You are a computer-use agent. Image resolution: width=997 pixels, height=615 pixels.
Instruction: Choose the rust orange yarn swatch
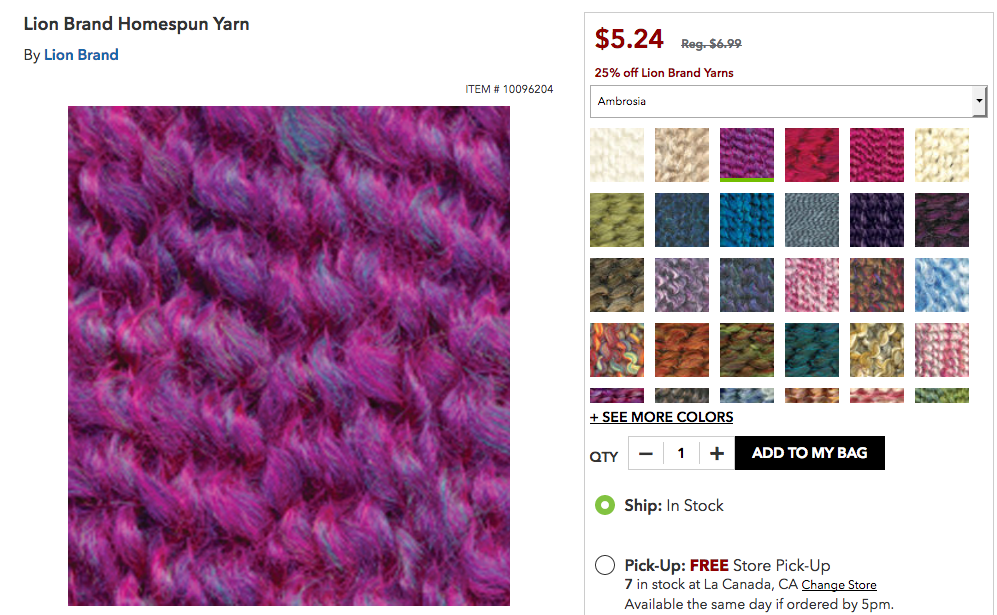tap(681, 349)
